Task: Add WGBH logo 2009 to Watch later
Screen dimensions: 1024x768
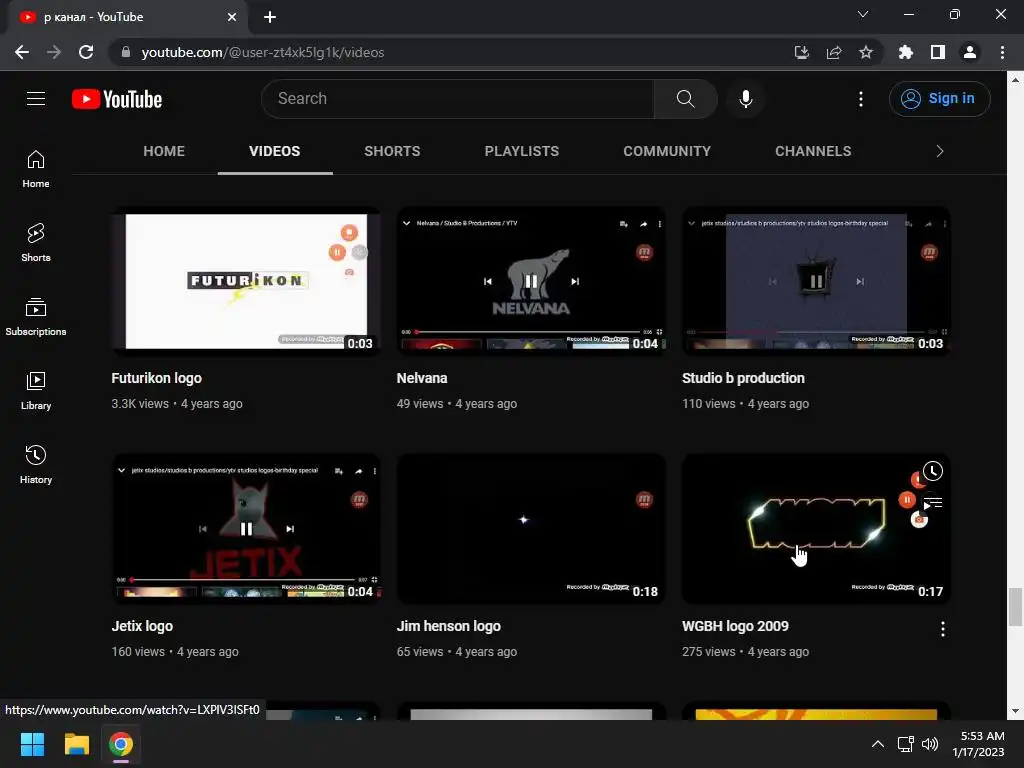Action: [x=933, y=471]
